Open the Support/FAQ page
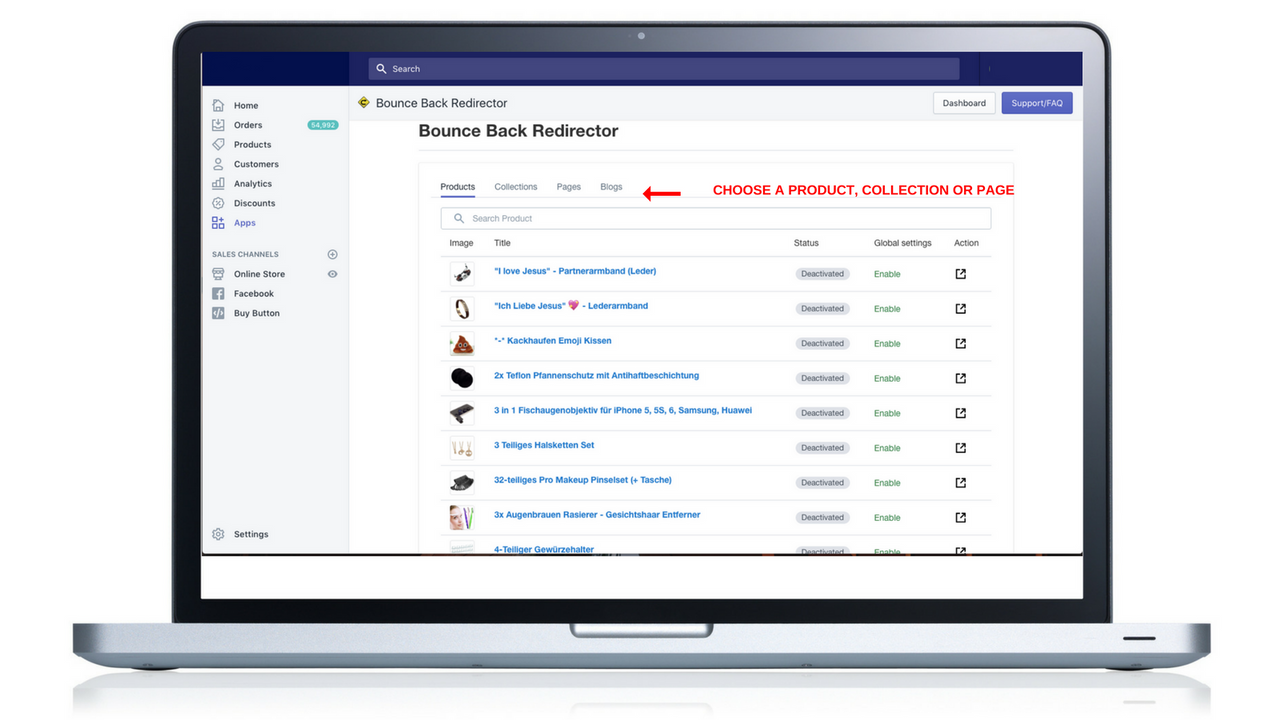 (x=1036, y=102)
